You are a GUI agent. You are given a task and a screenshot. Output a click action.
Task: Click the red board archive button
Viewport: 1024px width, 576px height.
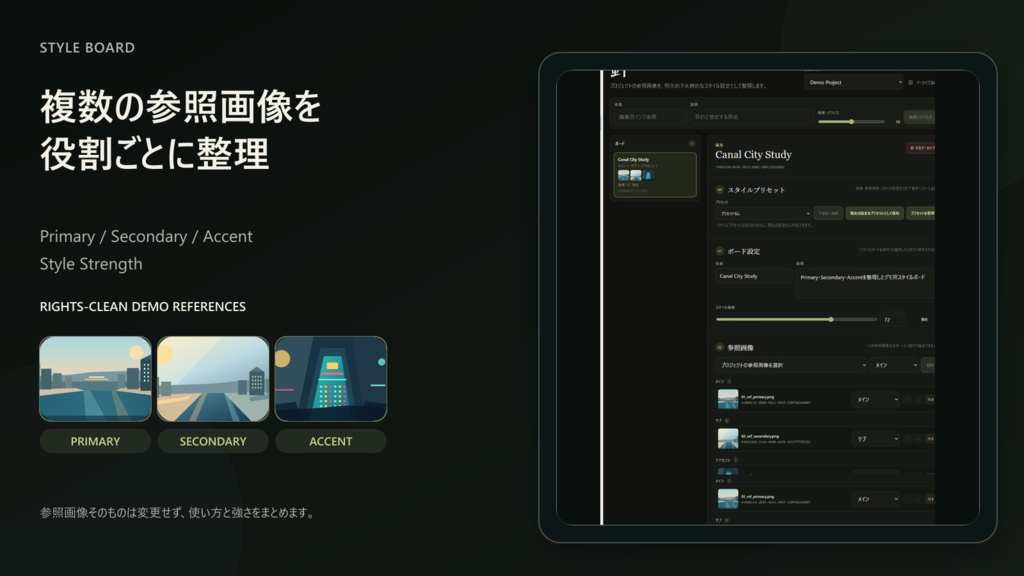click(921, 148)
